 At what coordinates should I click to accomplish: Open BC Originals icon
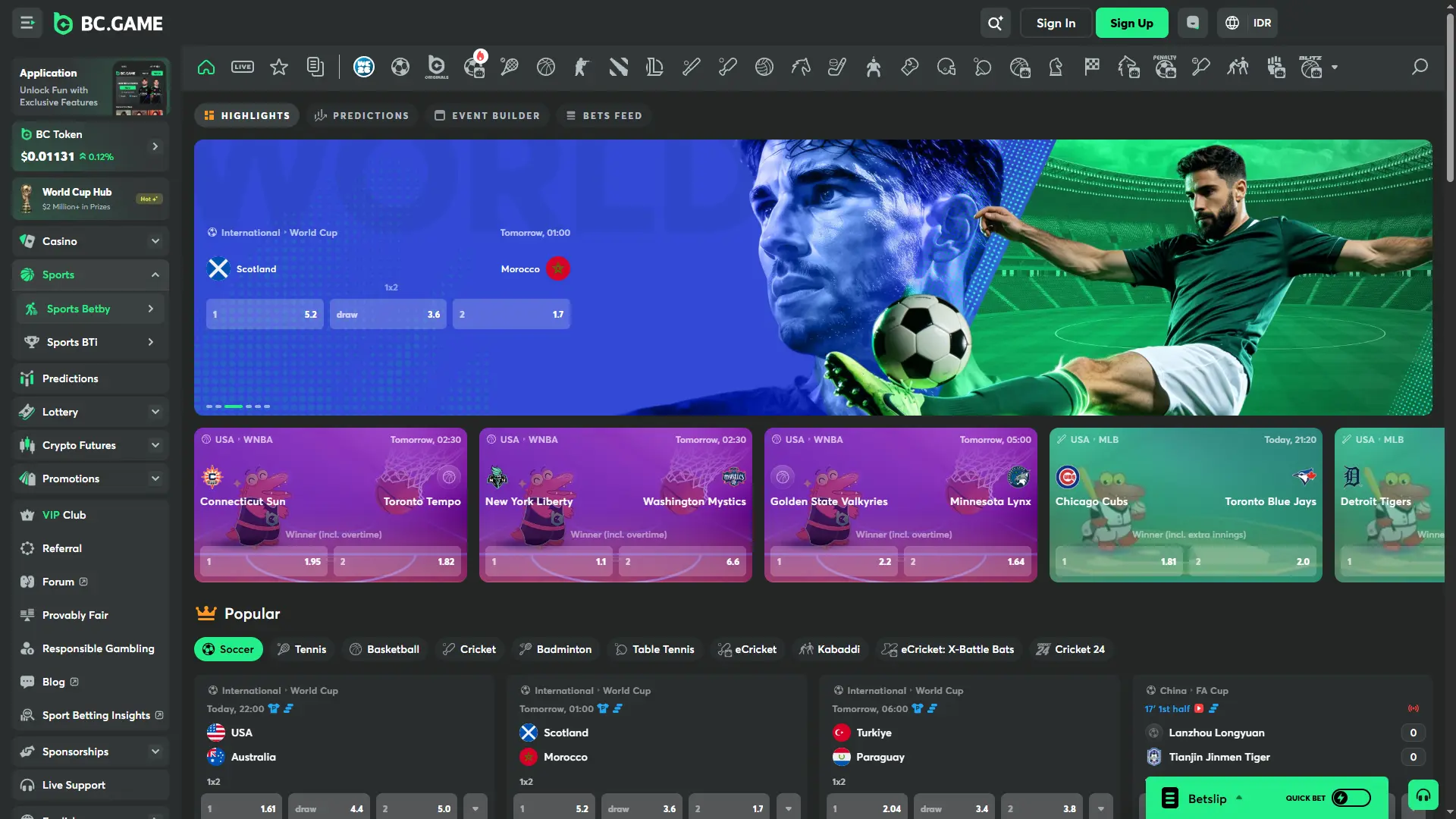tap(437, 67)
